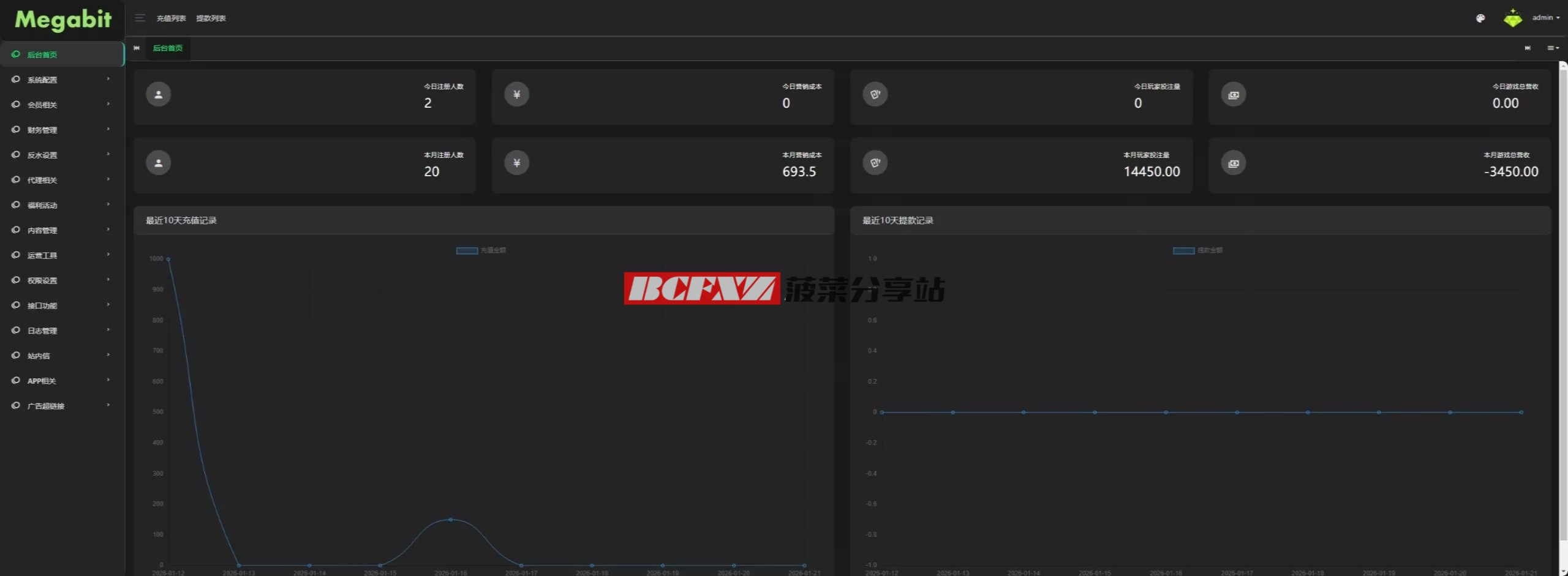Click the green diamond avatar icon

[x=1512, y=18]
